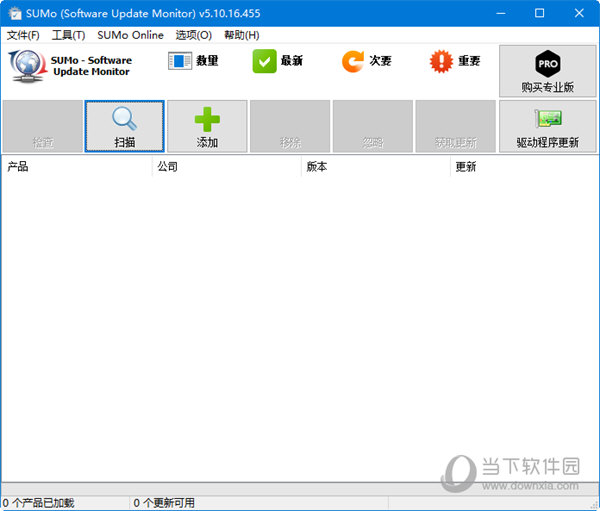This screenshot has height=511, width=600.
Task: Click the disabled 检查 check button
Action: point(42,126)
